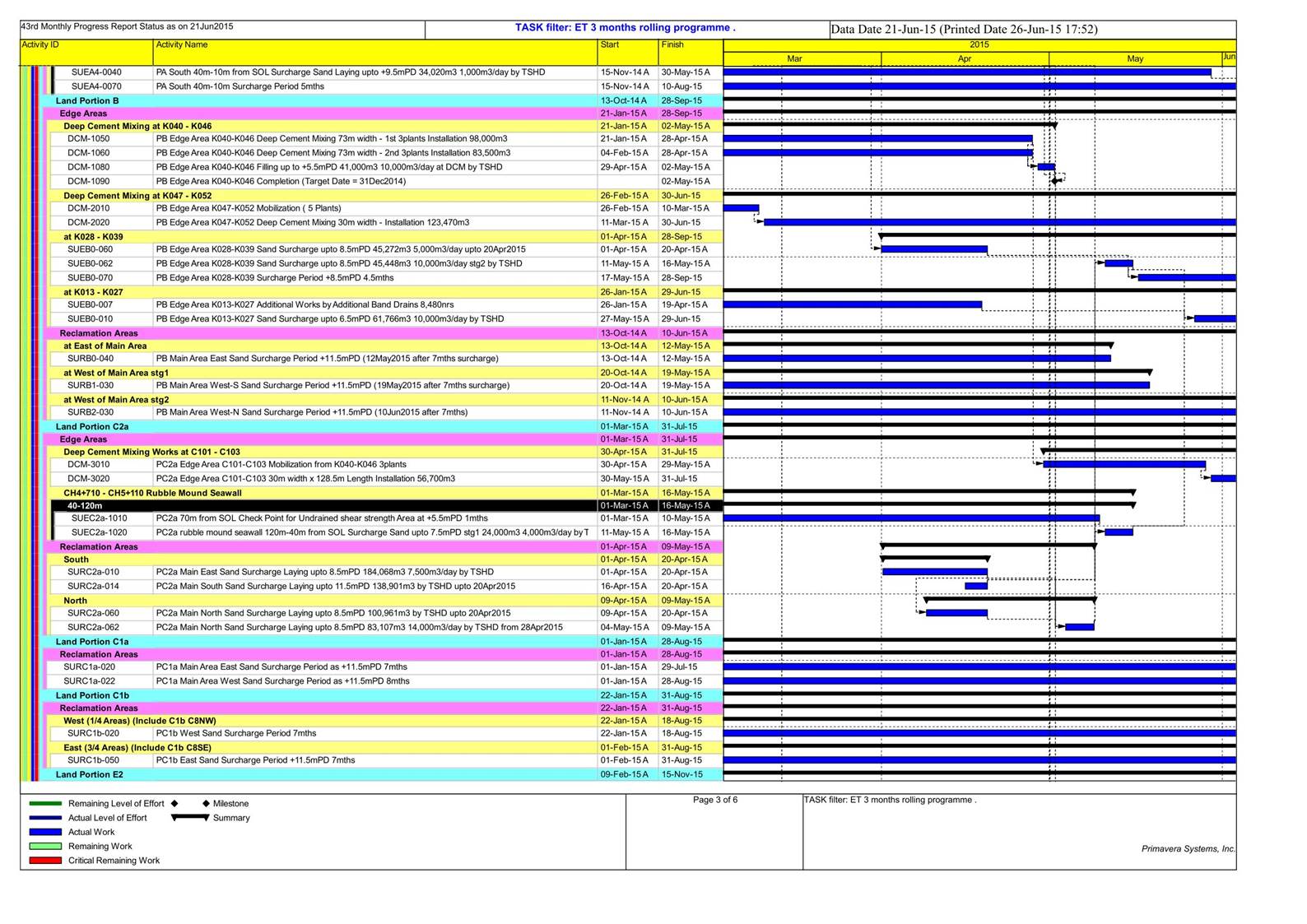Click the DCM-1090 completion milestone diamond in chart
1307x924 pixels.
(1055, 181)
